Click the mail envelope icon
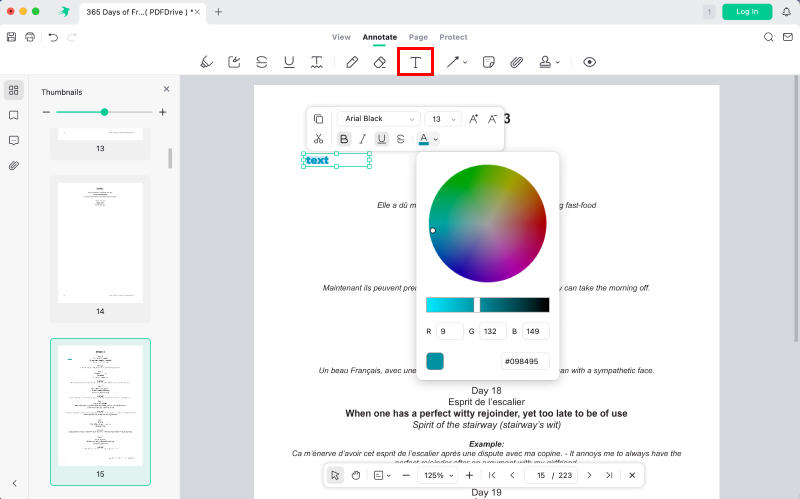 788,37
